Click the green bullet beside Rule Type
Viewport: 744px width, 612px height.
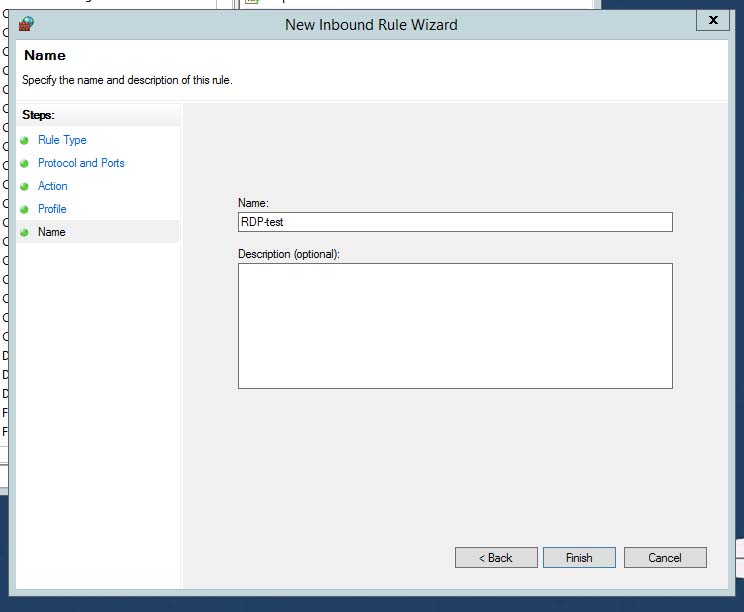click(x=24, y=141)
